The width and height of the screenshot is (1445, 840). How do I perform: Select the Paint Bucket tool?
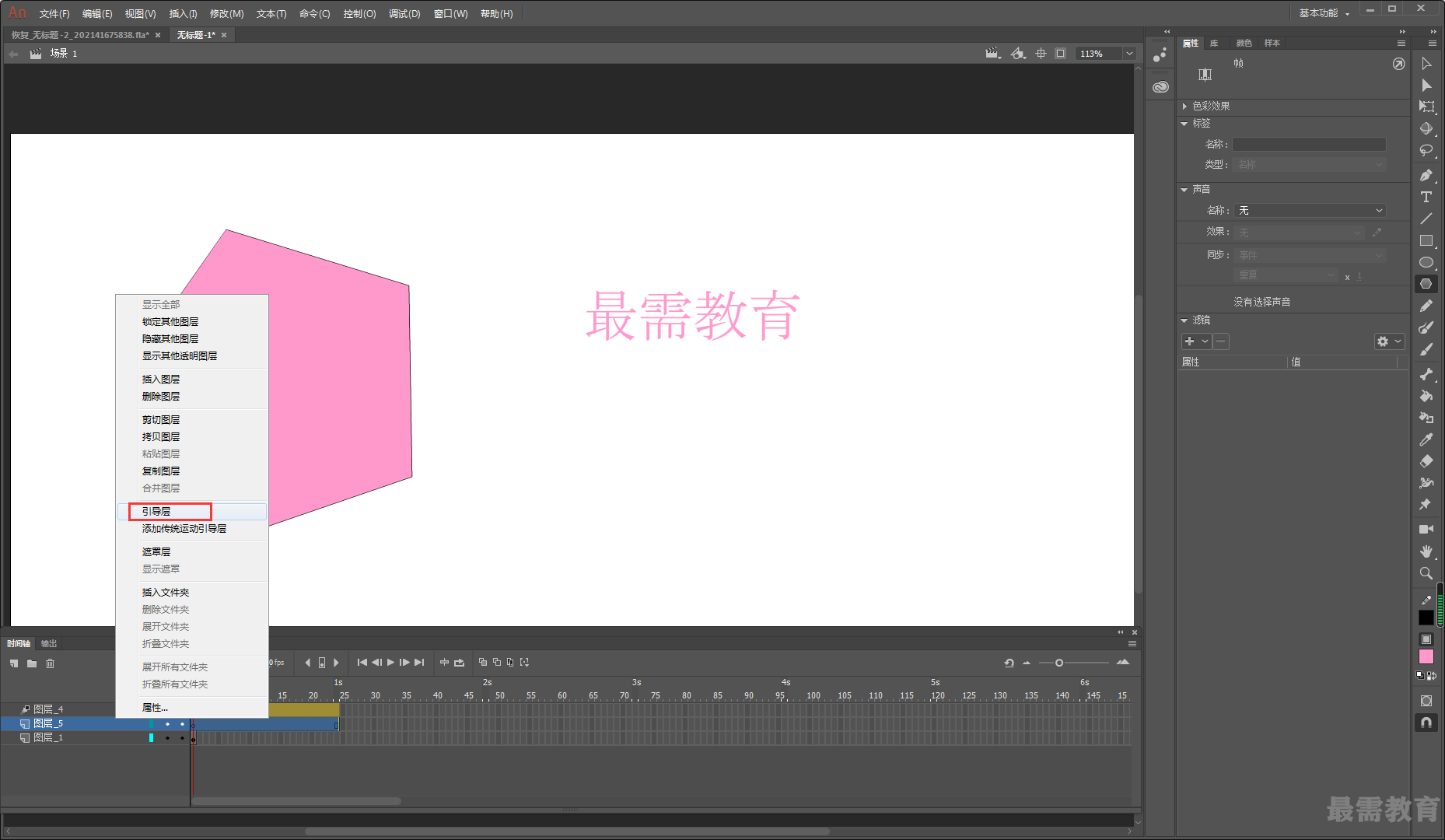click(x=1426, y=397)
